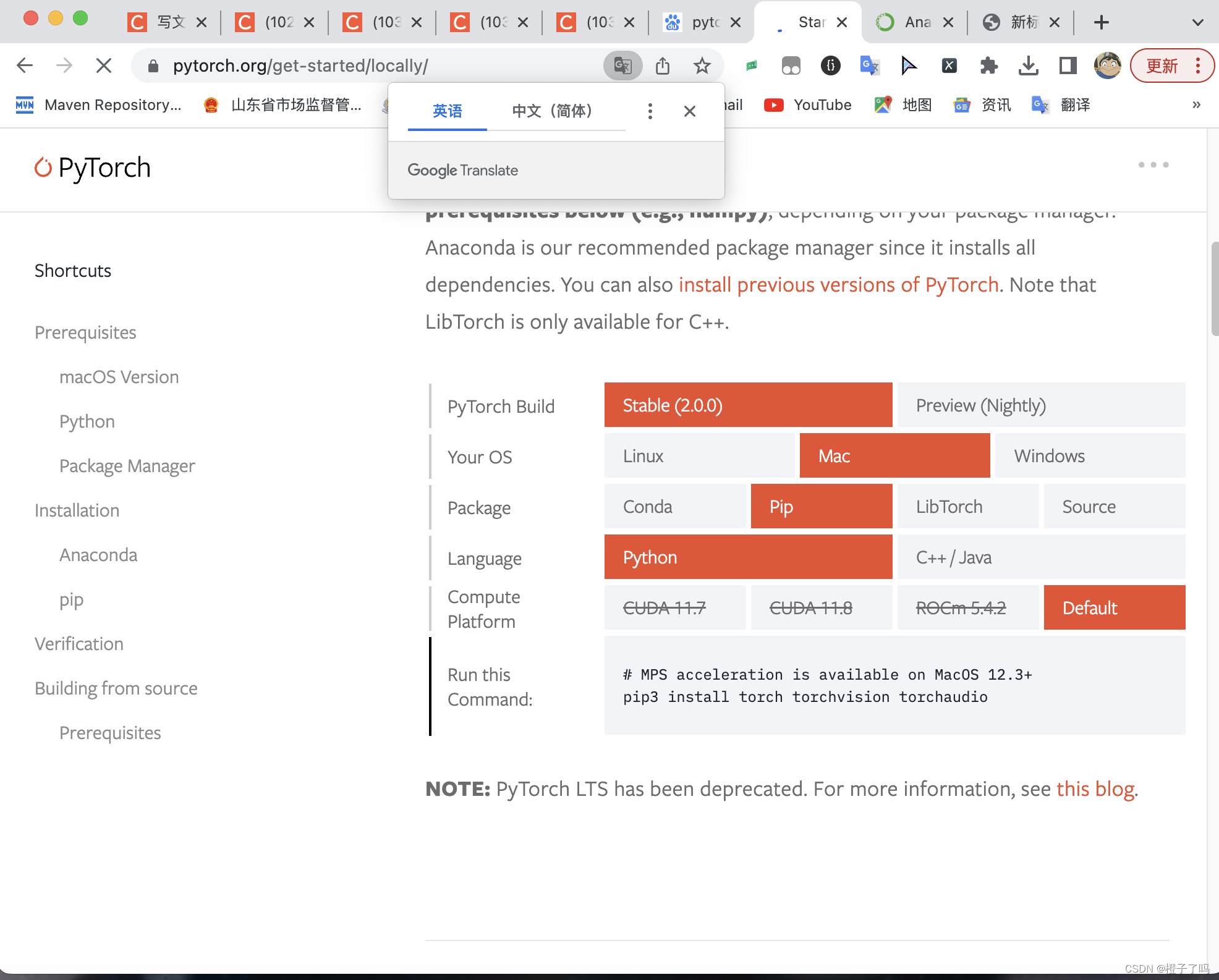Click the 更新 update button

pos(1162,65)
